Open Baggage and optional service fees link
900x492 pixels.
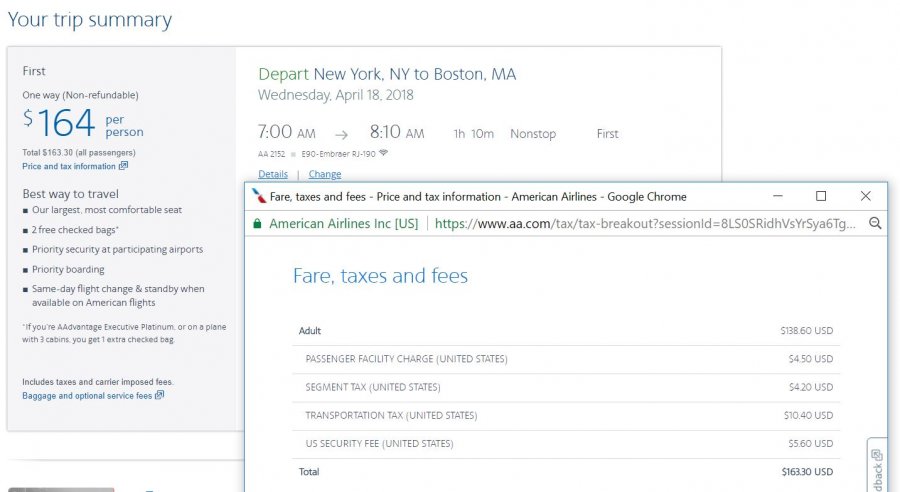coord(87,396)
